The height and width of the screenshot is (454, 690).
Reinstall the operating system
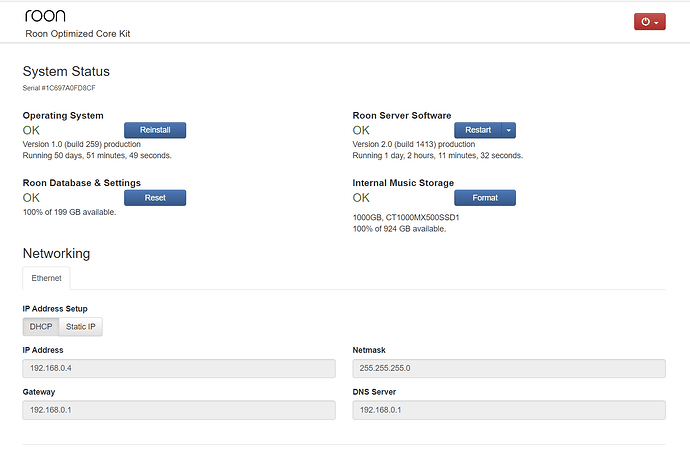pos(155,130)
